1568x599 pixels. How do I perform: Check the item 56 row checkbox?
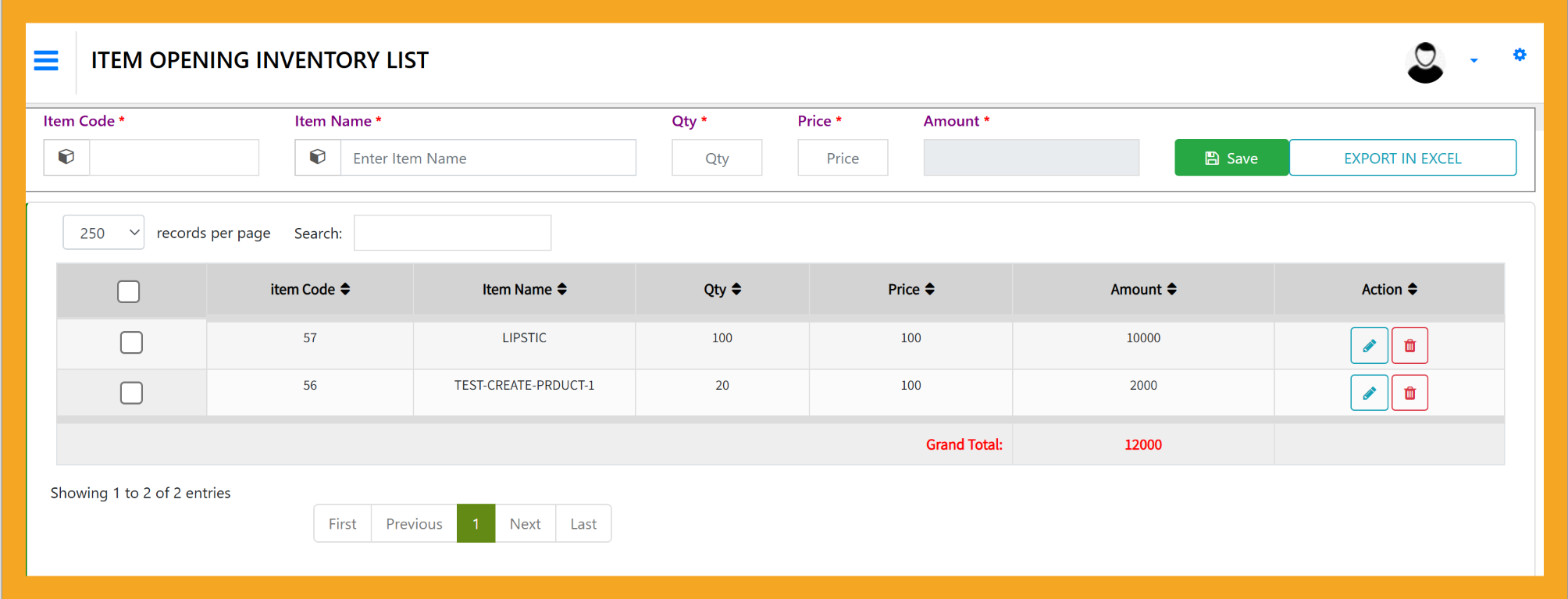pos(131,393)
